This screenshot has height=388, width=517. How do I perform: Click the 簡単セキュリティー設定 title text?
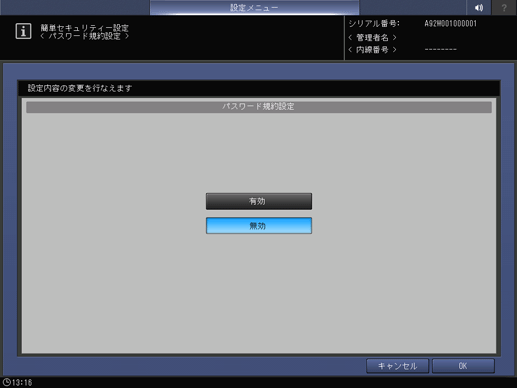click(x=85, y=28)
